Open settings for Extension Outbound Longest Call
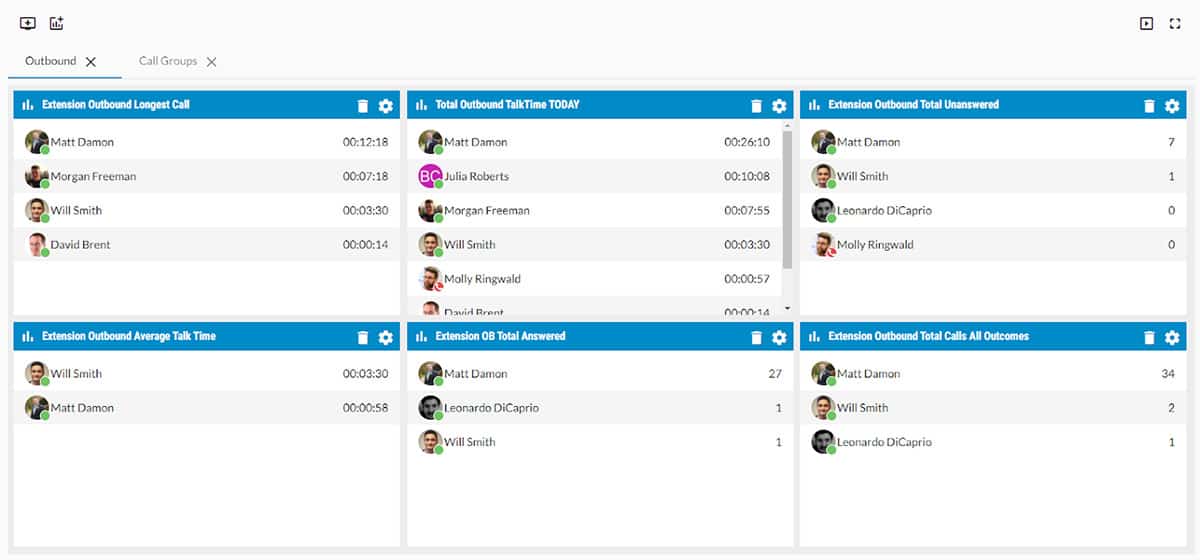 [386, 106]
